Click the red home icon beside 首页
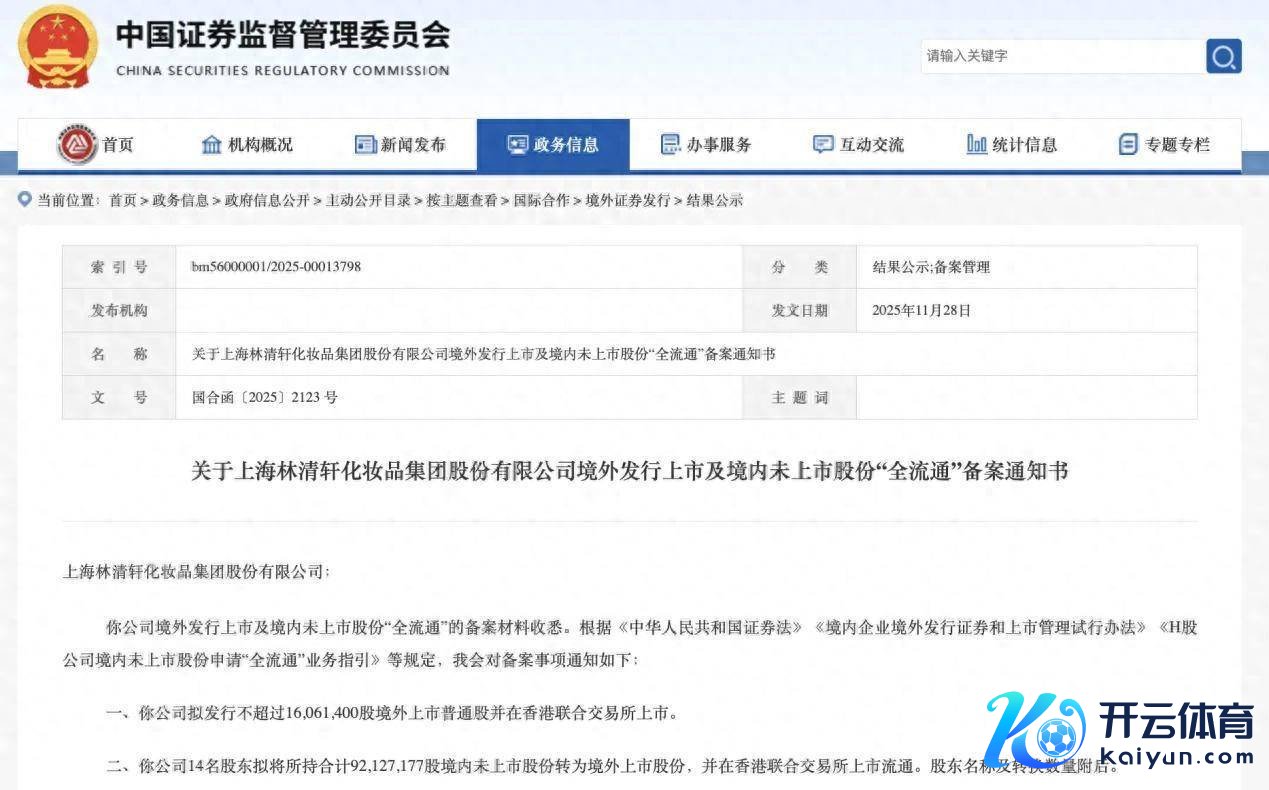The width and height of the screenshot is (1269, 790). click(76, 145)
